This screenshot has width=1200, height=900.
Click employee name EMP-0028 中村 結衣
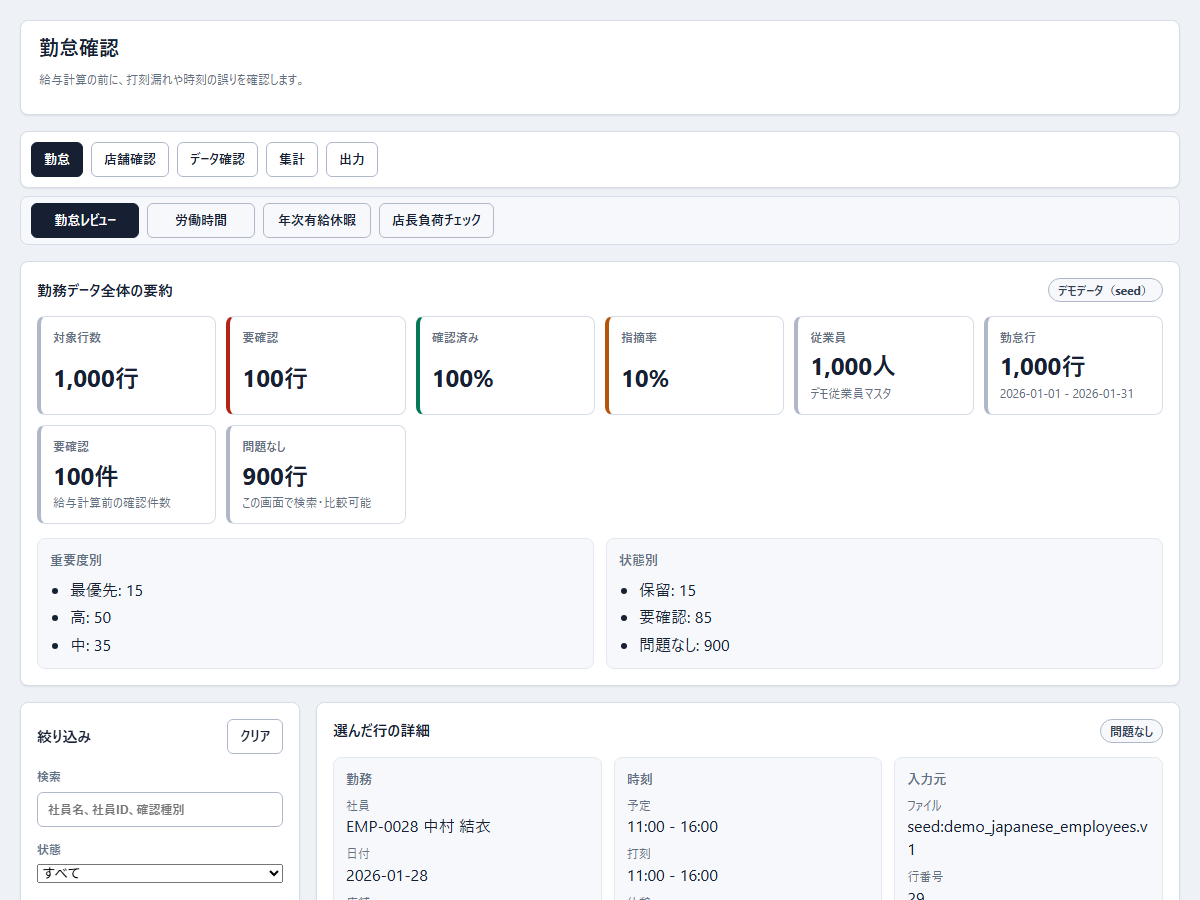point(418,826)
